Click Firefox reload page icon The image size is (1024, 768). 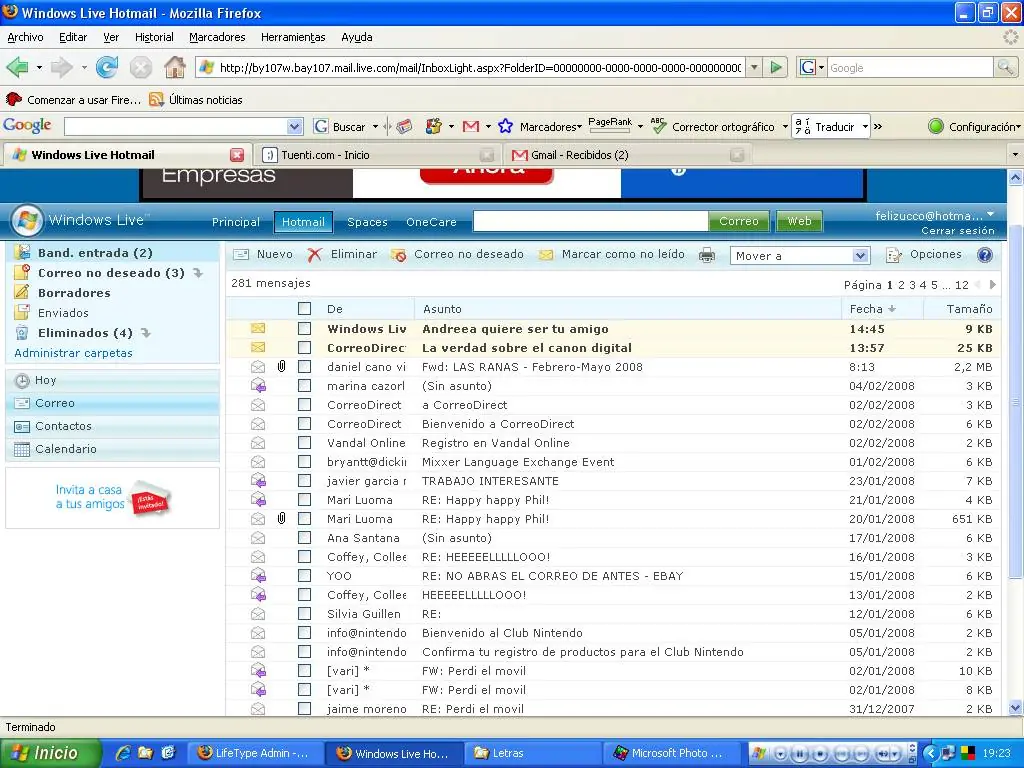pyautogui.click(x=107, y=68)
